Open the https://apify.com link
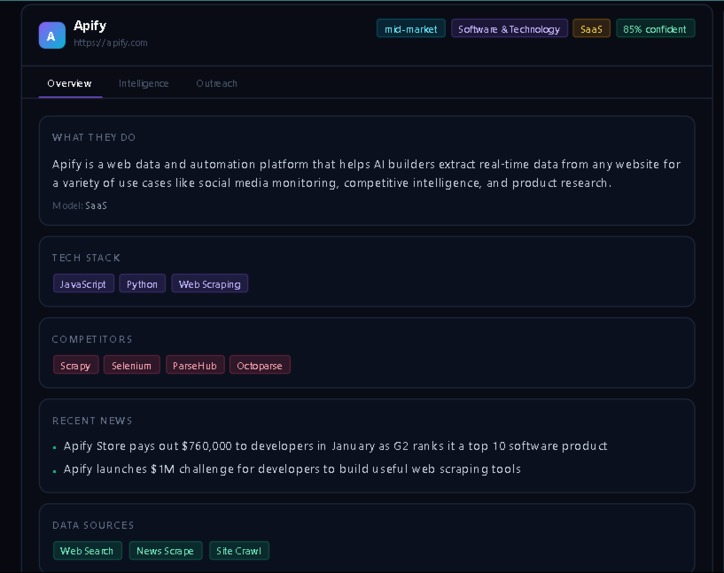 pos(110,43)
